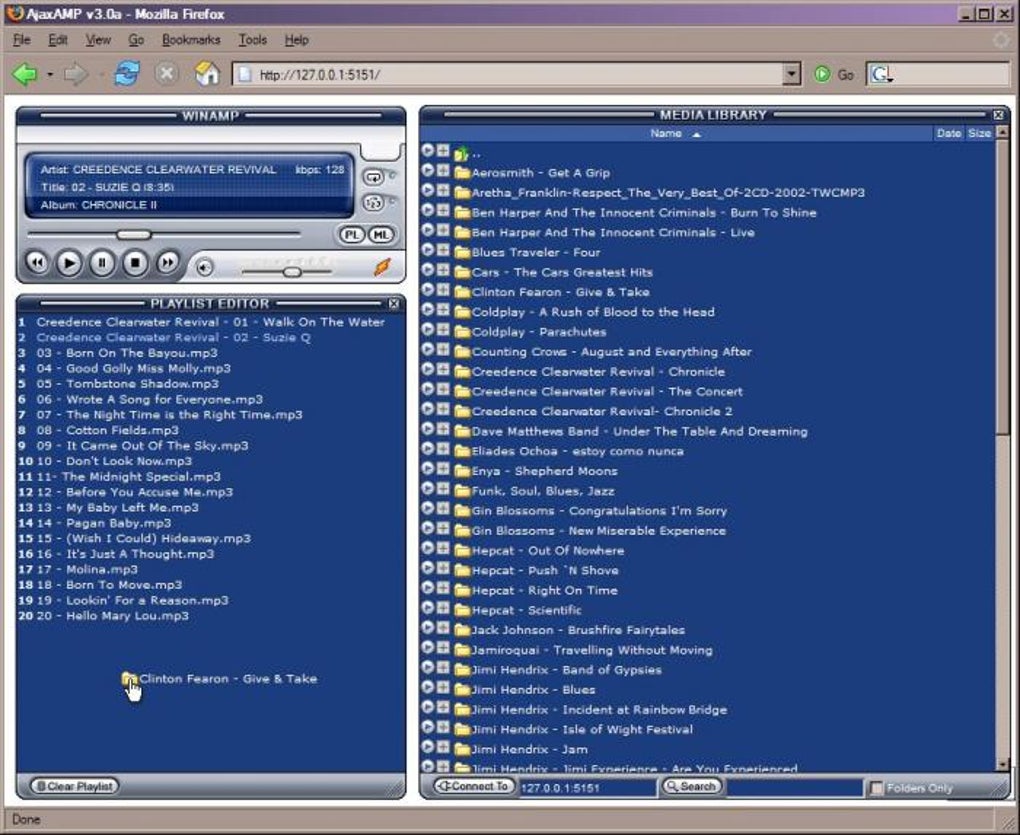Click the green Go button
The width and height of the screenshot is (1020, 835).
click(x=833, y=75)
